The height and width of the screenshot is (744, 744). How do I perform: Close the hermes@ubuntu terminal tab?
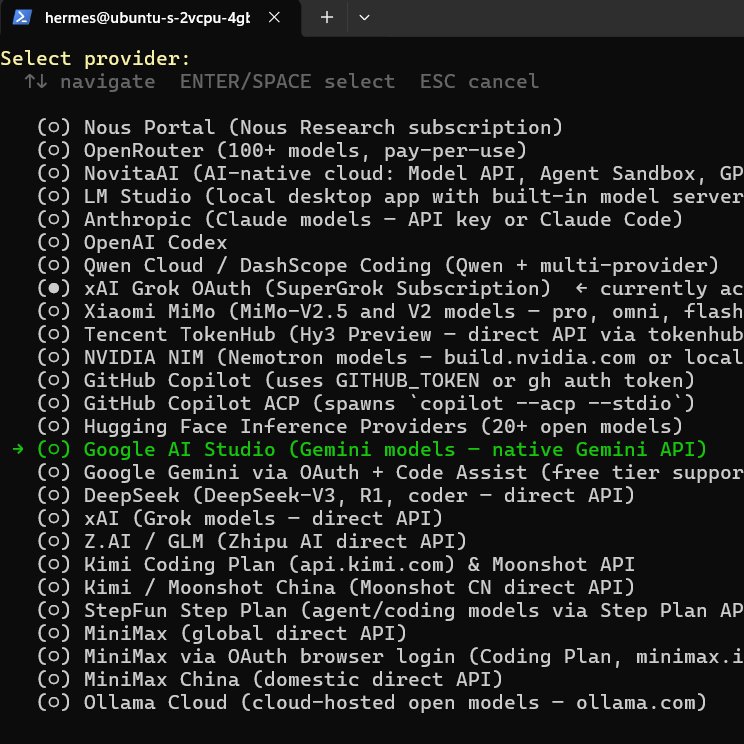tap(274, 18)
